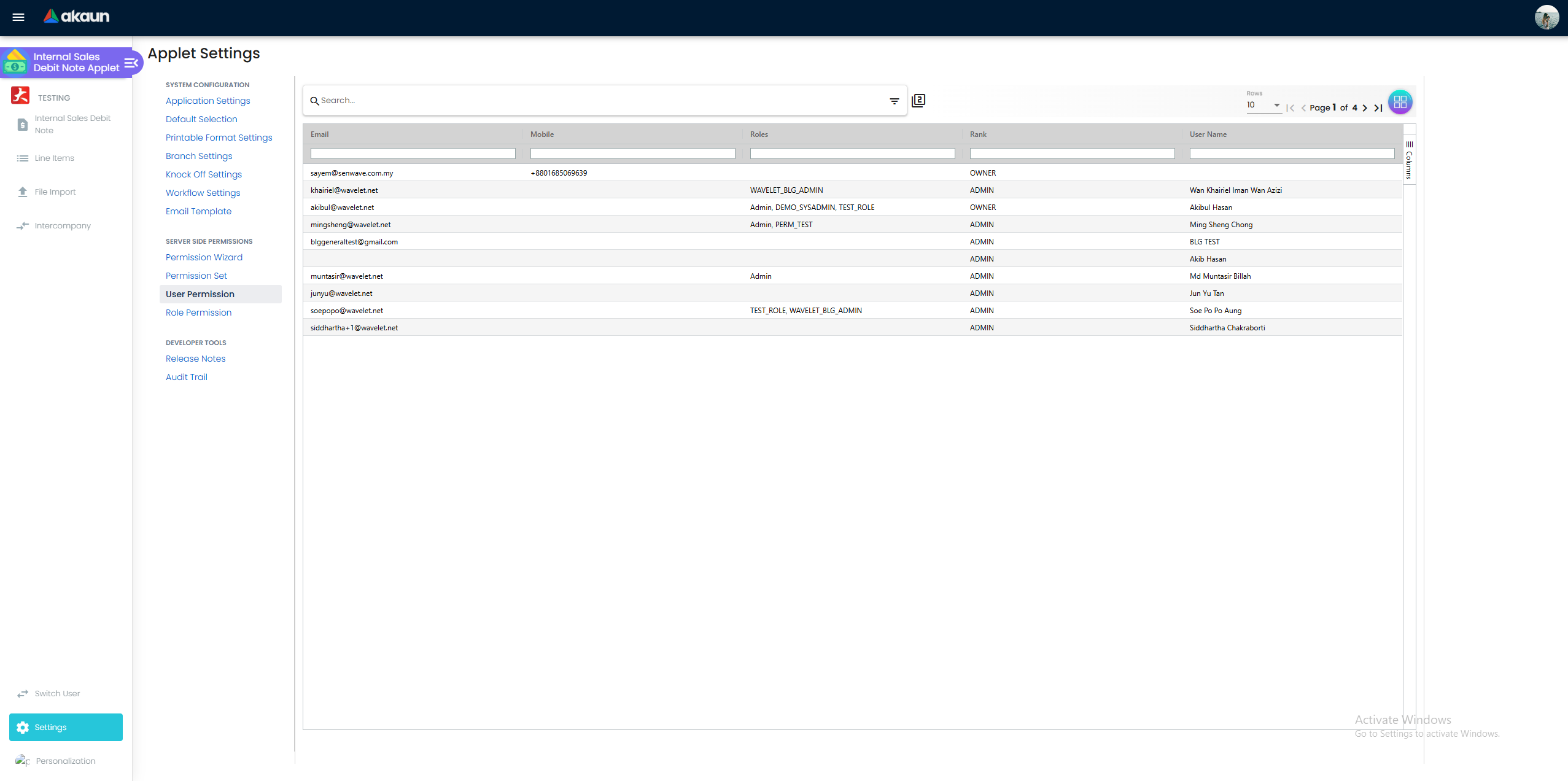This screenshot has height=781, width=1568.
Task: Go to first page arrow
Action: coord(1290,108)
